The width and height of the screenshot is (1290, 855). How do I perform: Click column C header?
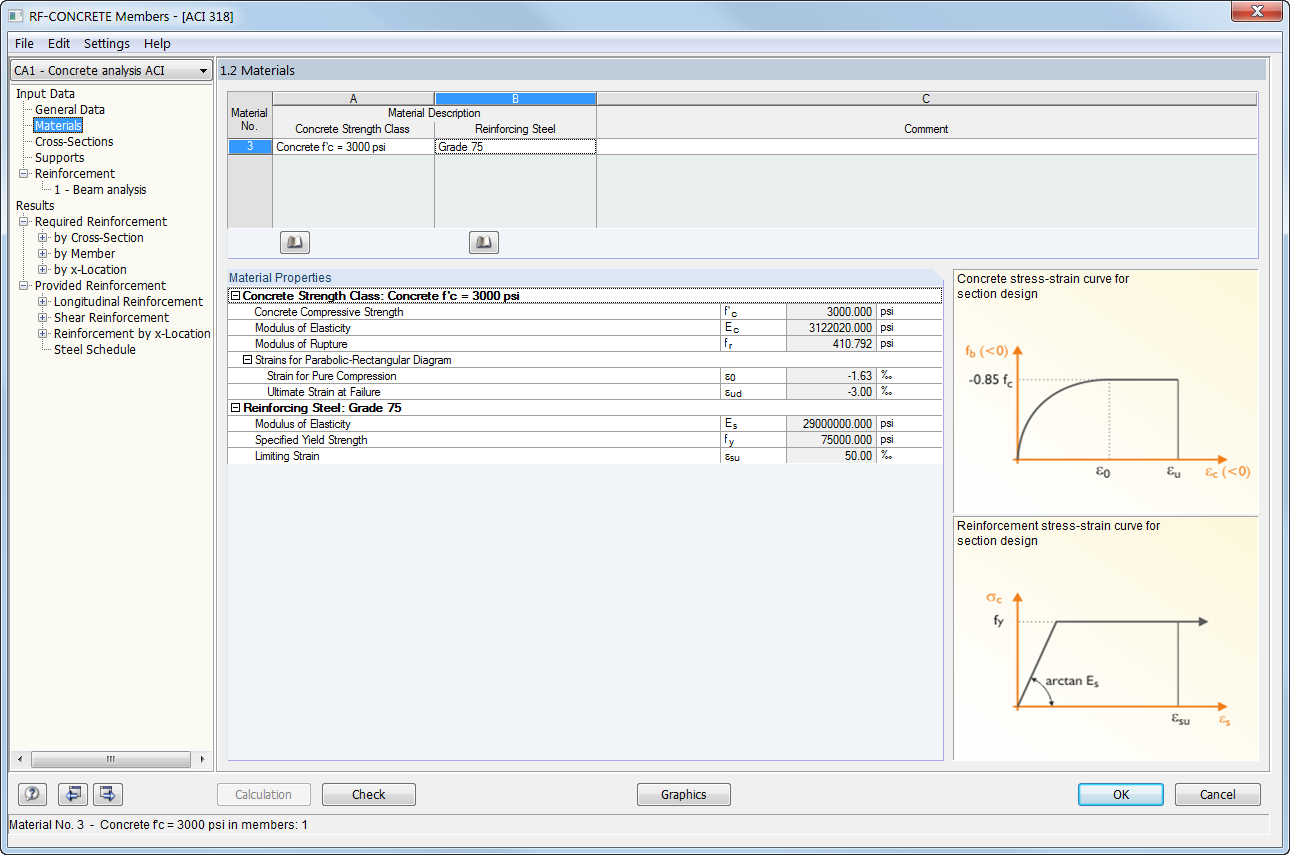pyautogui.click(x=926, y=99)
